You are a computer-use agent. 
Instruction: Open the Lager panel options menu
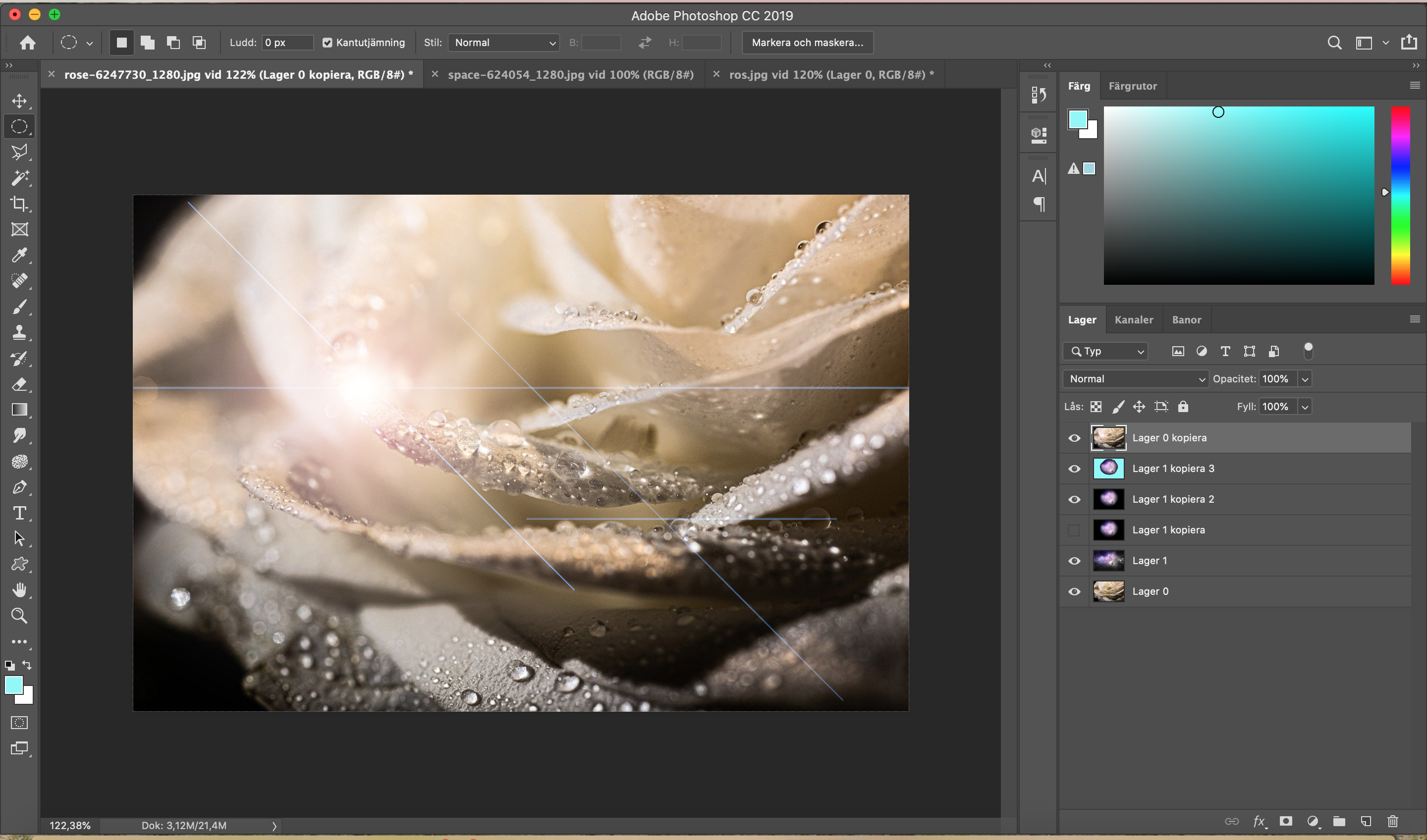click(x=1415, y=319)
